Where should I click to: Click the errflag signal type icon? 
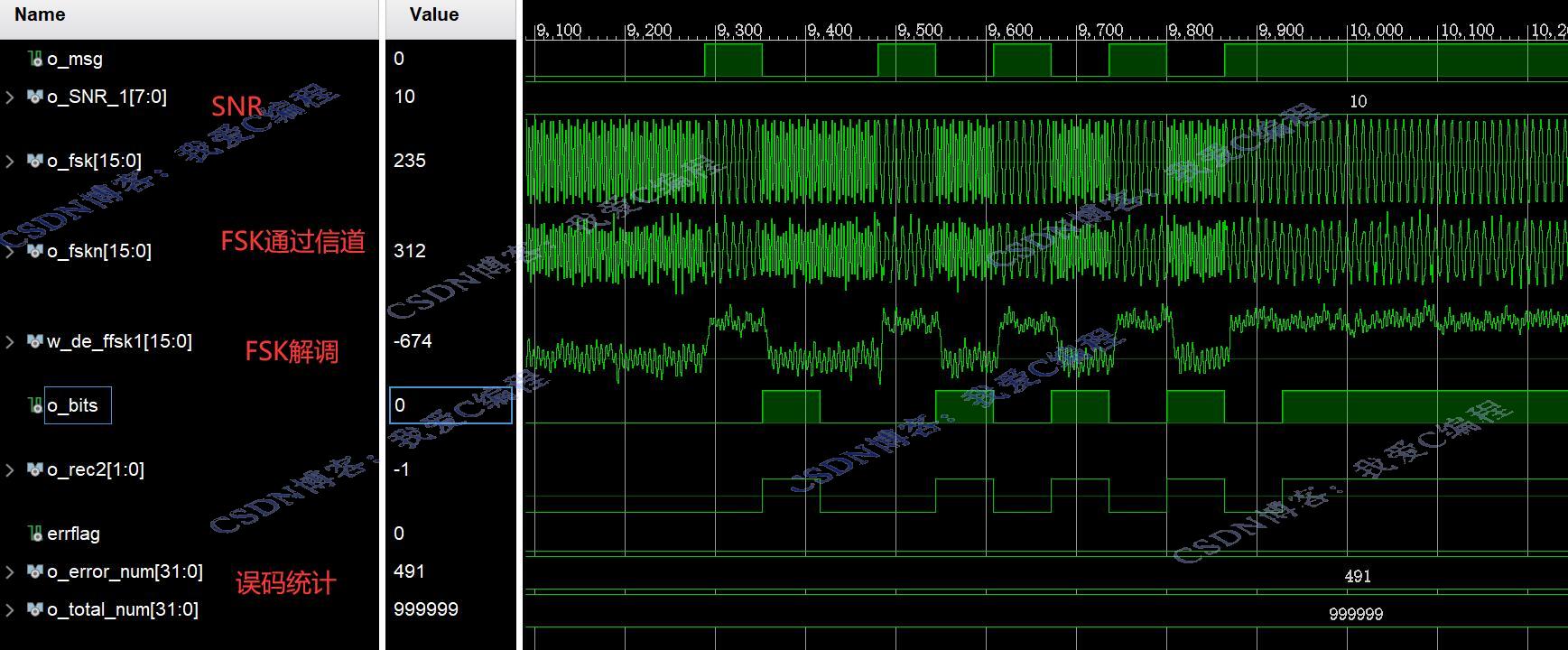click(x=35, y=534)
